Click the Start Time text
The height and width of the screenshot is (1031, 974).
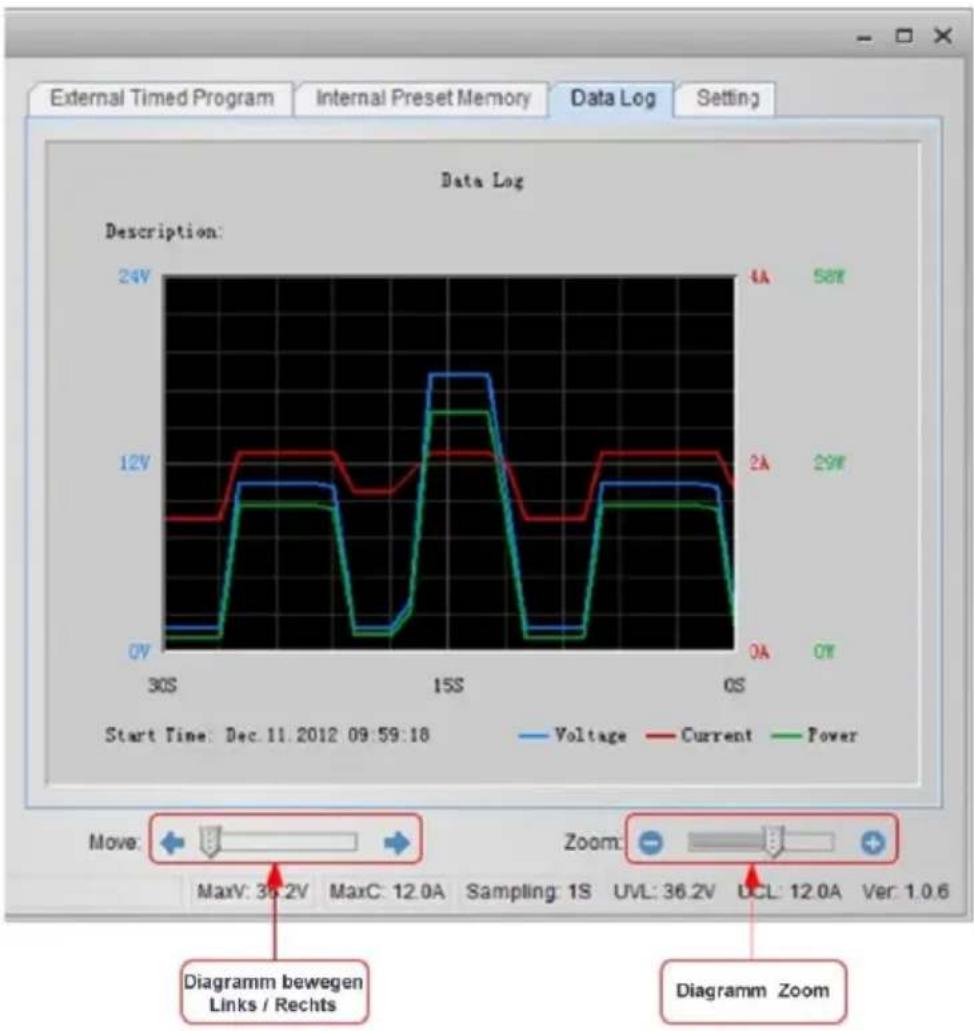tap(267, 735)
